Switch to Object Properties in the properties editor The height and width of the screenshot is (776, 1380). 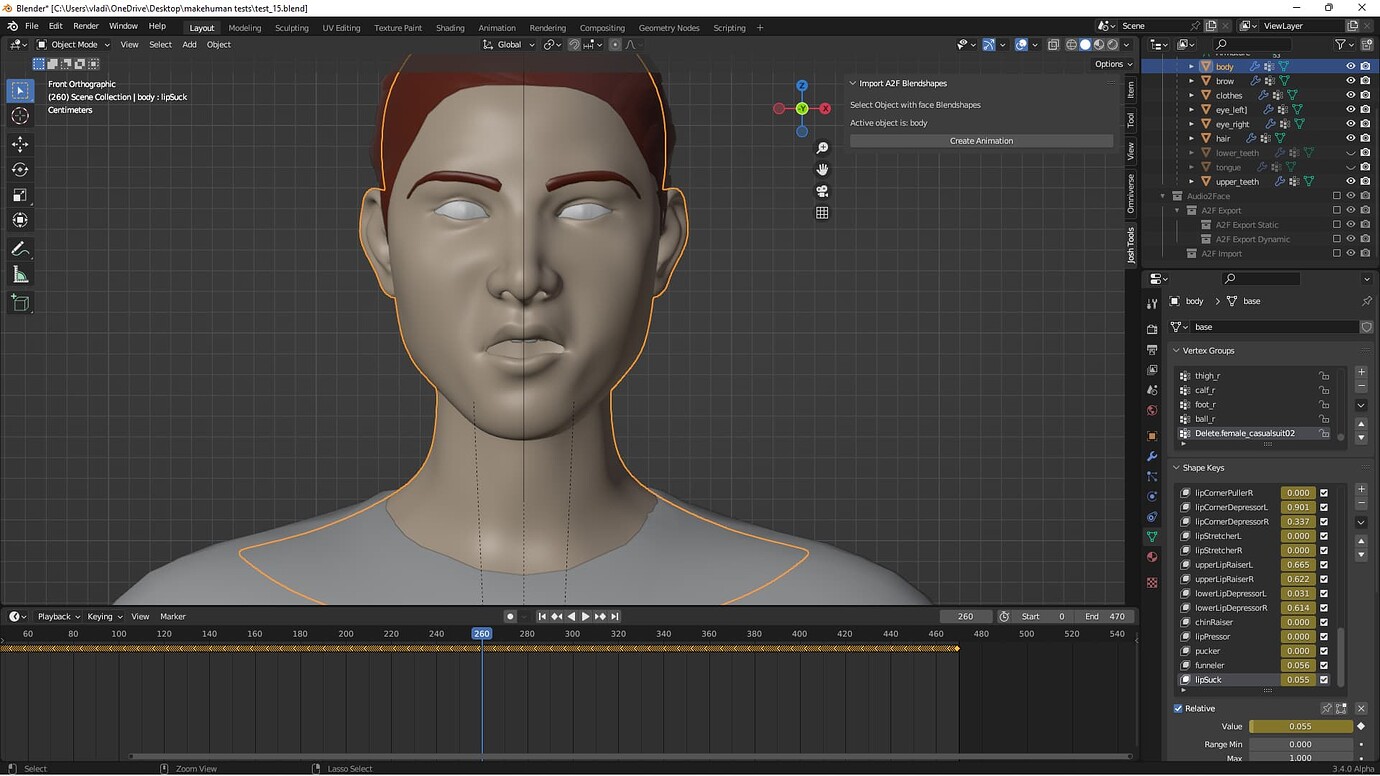point(1151,435)
